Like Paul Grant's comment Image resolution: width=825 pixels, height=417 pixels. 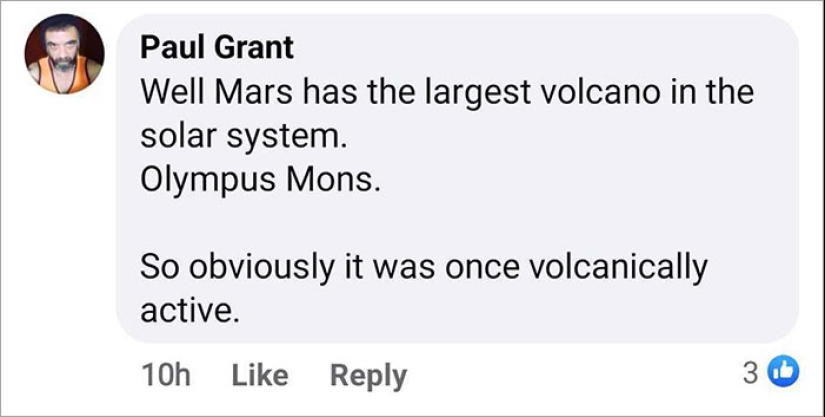[260, 375]
